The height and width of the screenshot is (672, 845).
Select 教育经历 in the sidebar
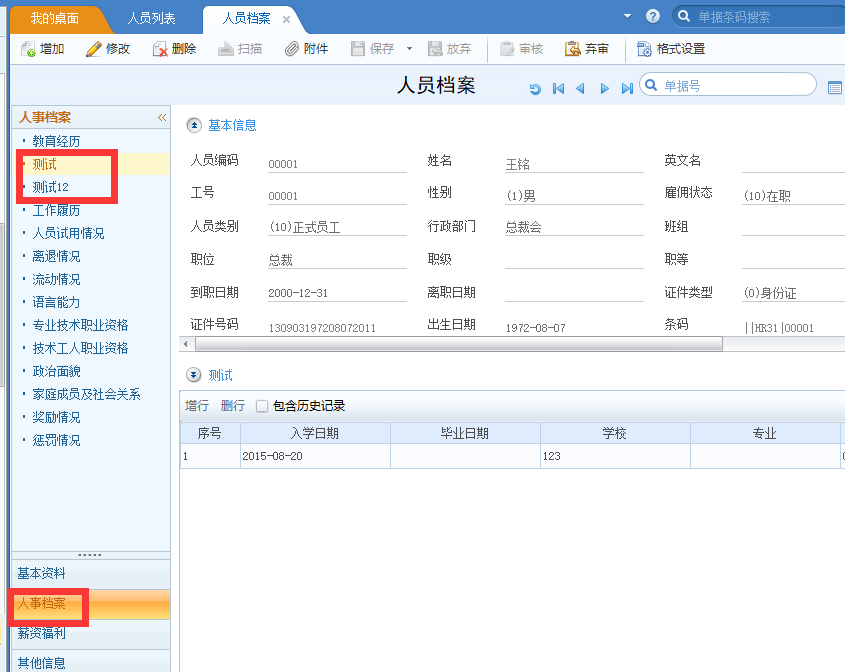click(56, 141)
